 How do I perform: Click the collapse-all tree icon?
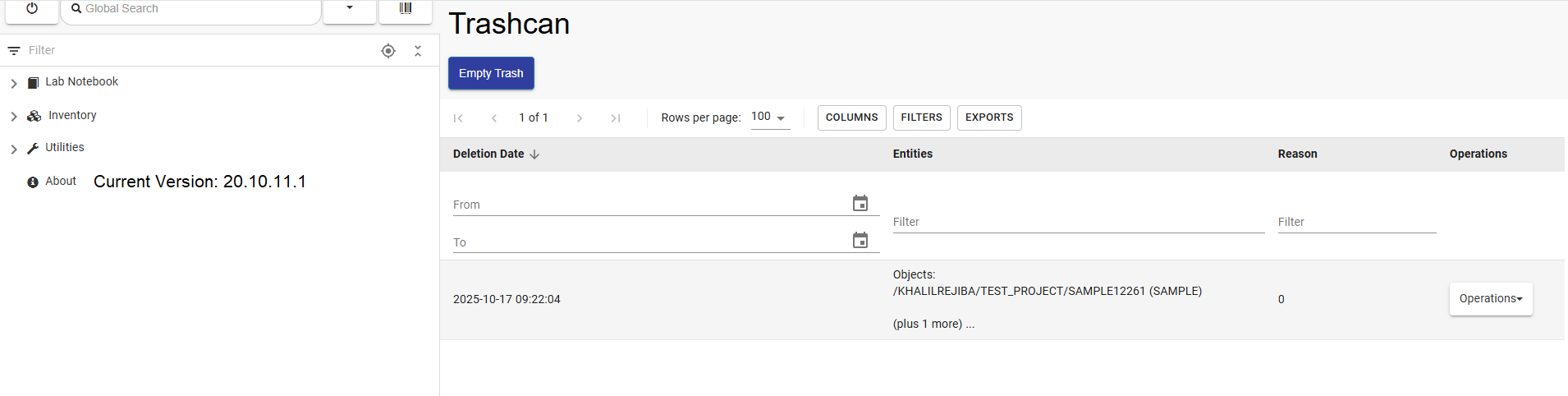pos(418,51)
